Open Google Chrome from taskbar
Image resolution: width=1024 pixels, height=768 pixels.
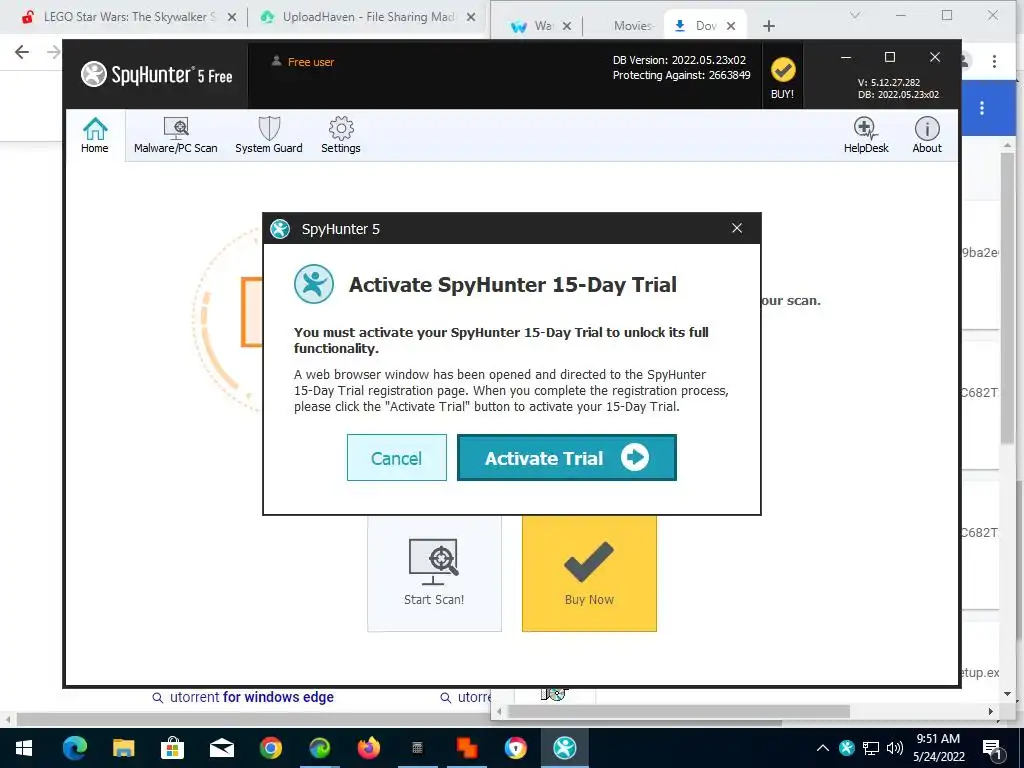pos(270,748)
